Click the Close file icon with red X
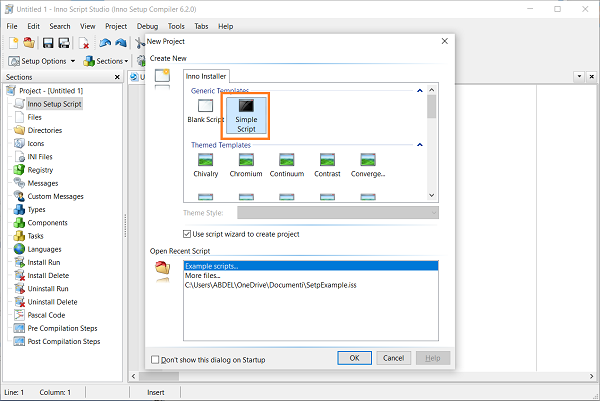Image resolution: width=600 pixels, height=401 pixels. point(83,43)
